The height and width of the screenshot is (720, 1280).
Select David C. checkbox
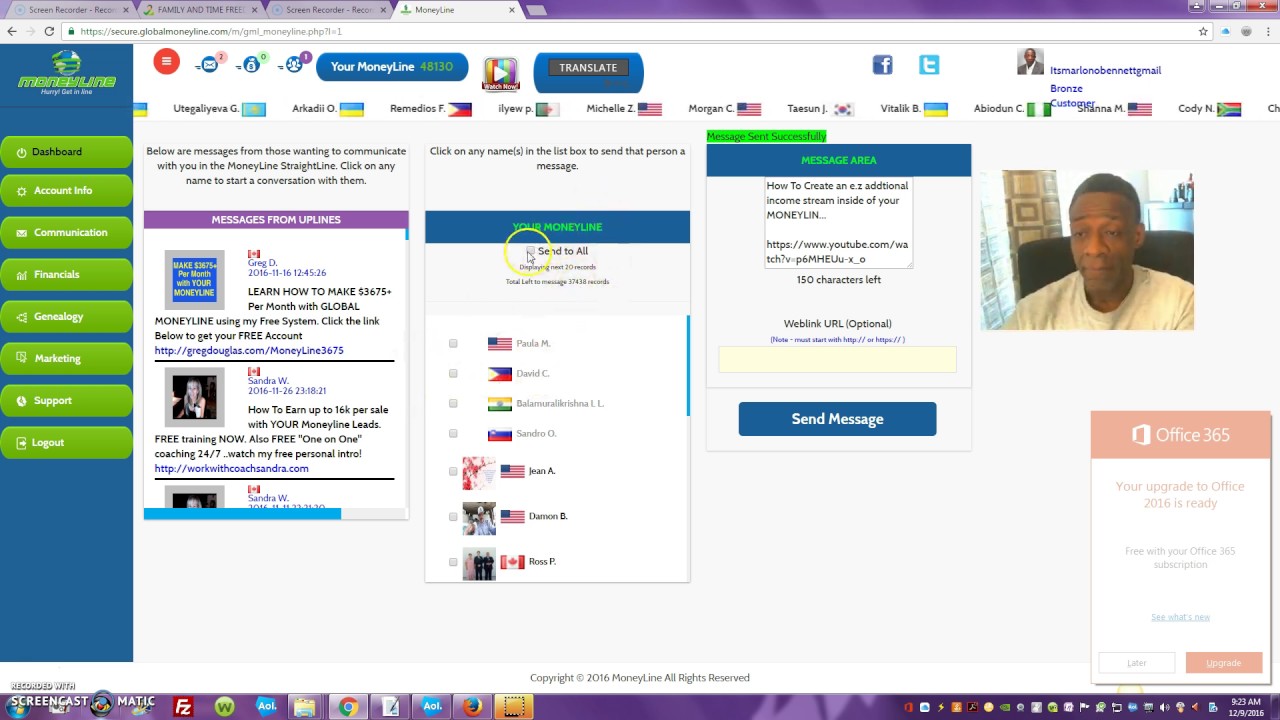tap(453, 373)
